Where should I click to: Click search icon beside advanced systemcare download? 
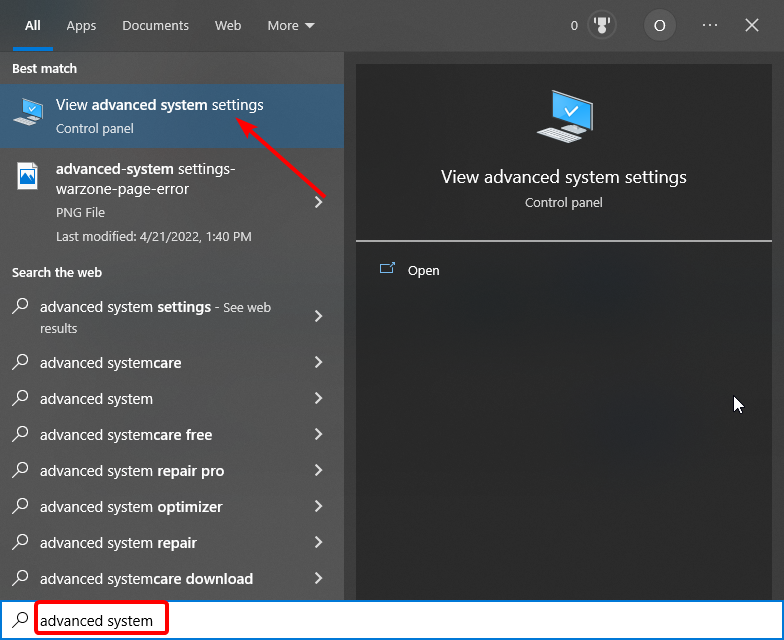20,578
